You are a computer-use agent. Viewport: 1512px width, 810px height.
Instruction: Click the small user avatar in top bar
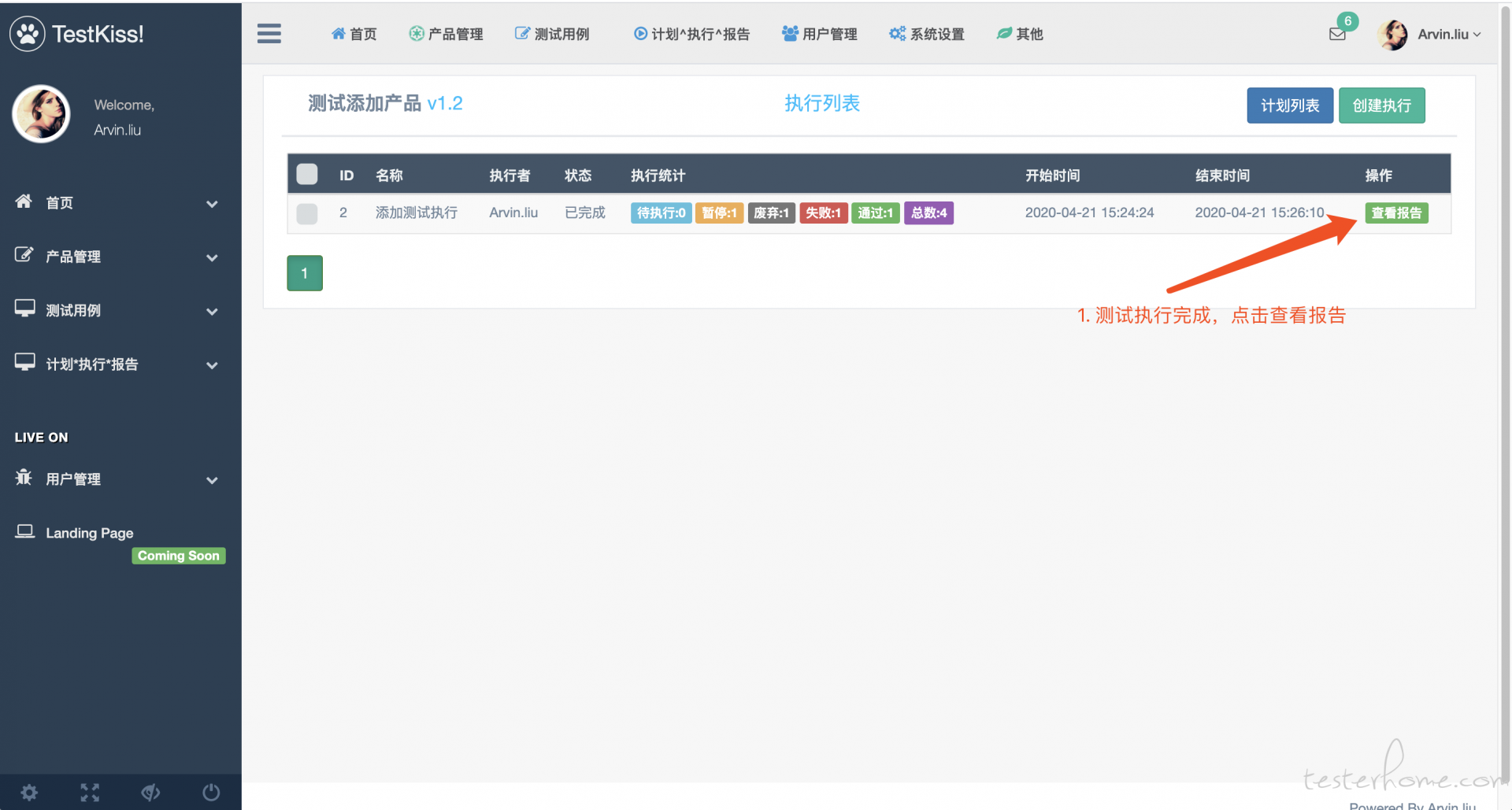(x=1393, y=35)
